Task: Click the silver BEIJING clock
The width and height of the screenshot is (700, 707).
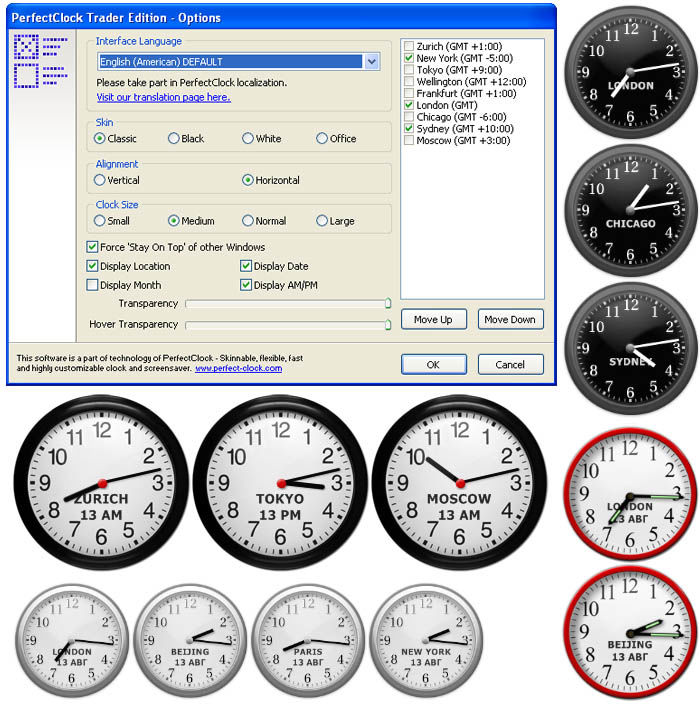Action: coord(190,641)
